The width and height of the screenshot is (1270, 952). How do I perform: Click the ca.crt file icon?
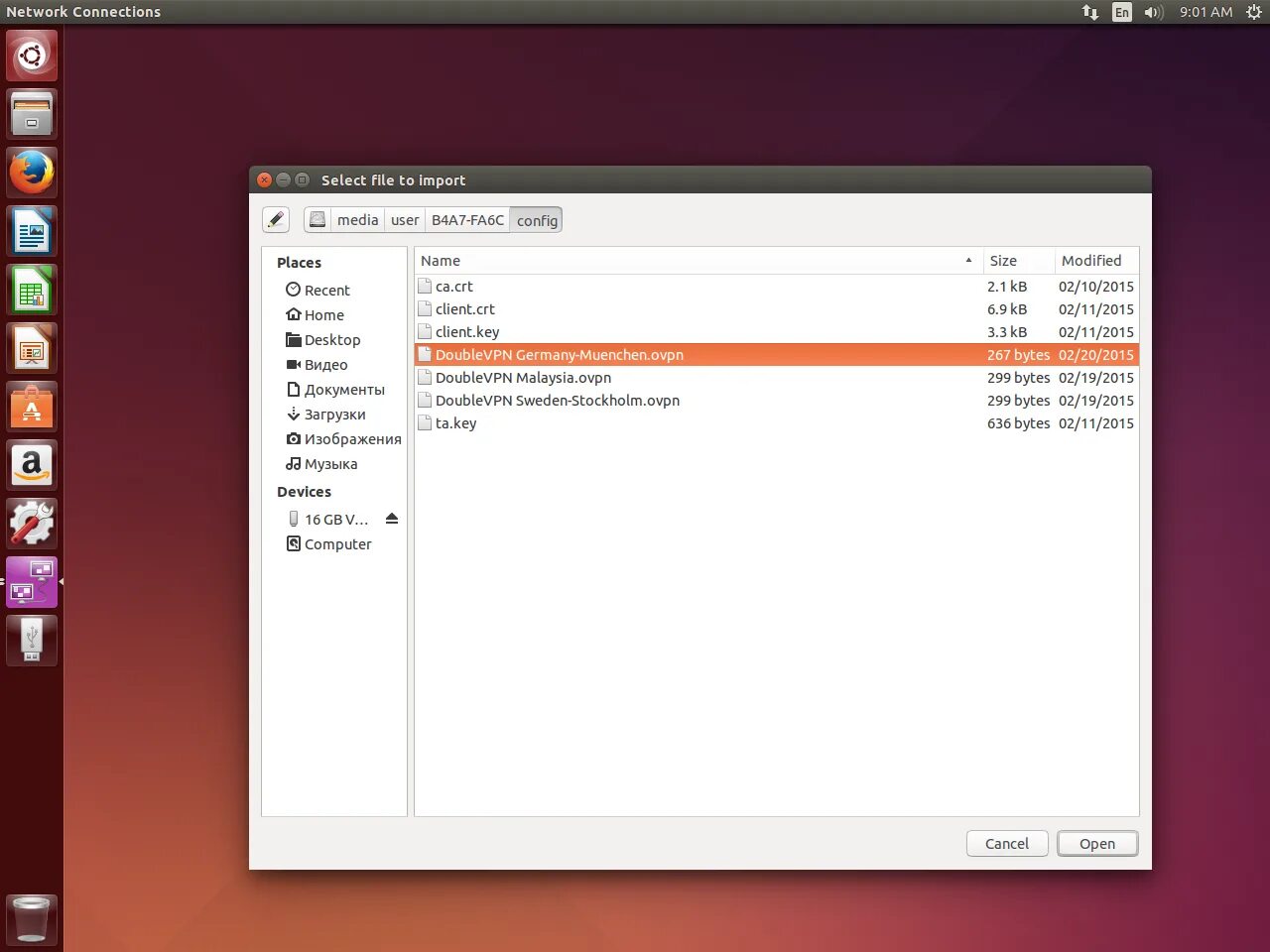pos(425,287)
